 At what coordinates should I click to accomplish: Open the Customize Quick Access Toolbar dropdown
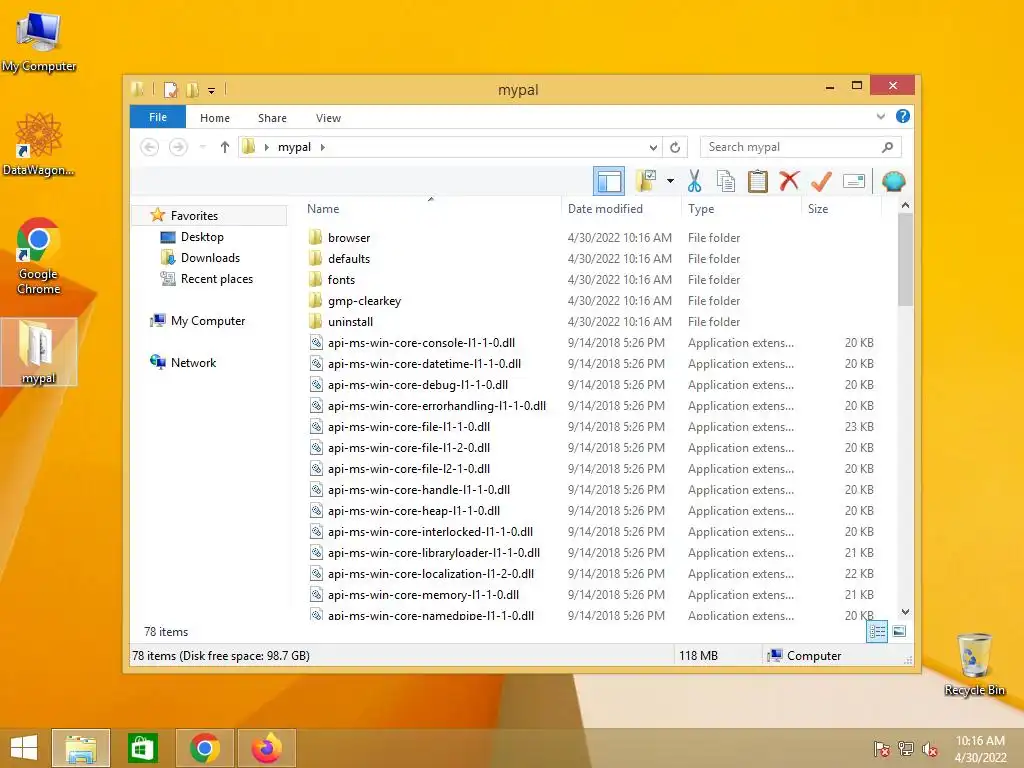pos(212,91)
